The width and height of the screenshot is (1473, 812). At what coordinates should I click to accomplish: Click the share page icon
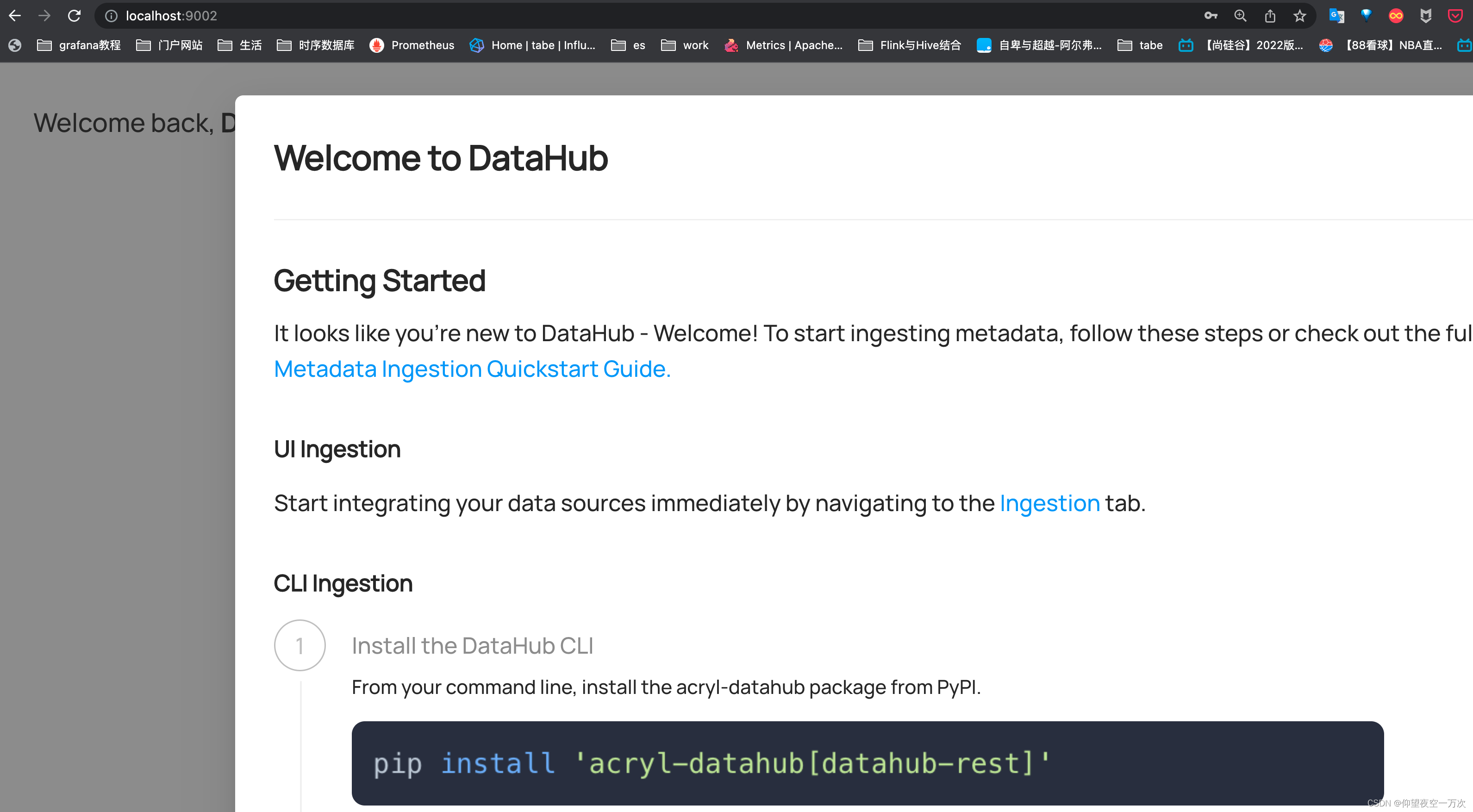1270,15
